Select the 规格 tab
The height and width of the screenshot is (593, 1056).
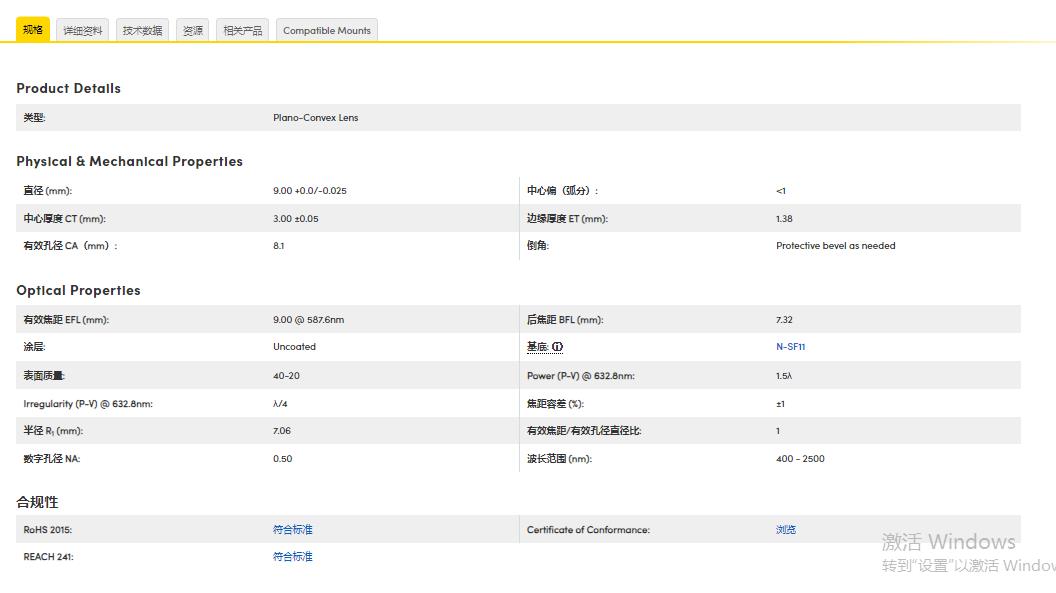pos(33,29)
